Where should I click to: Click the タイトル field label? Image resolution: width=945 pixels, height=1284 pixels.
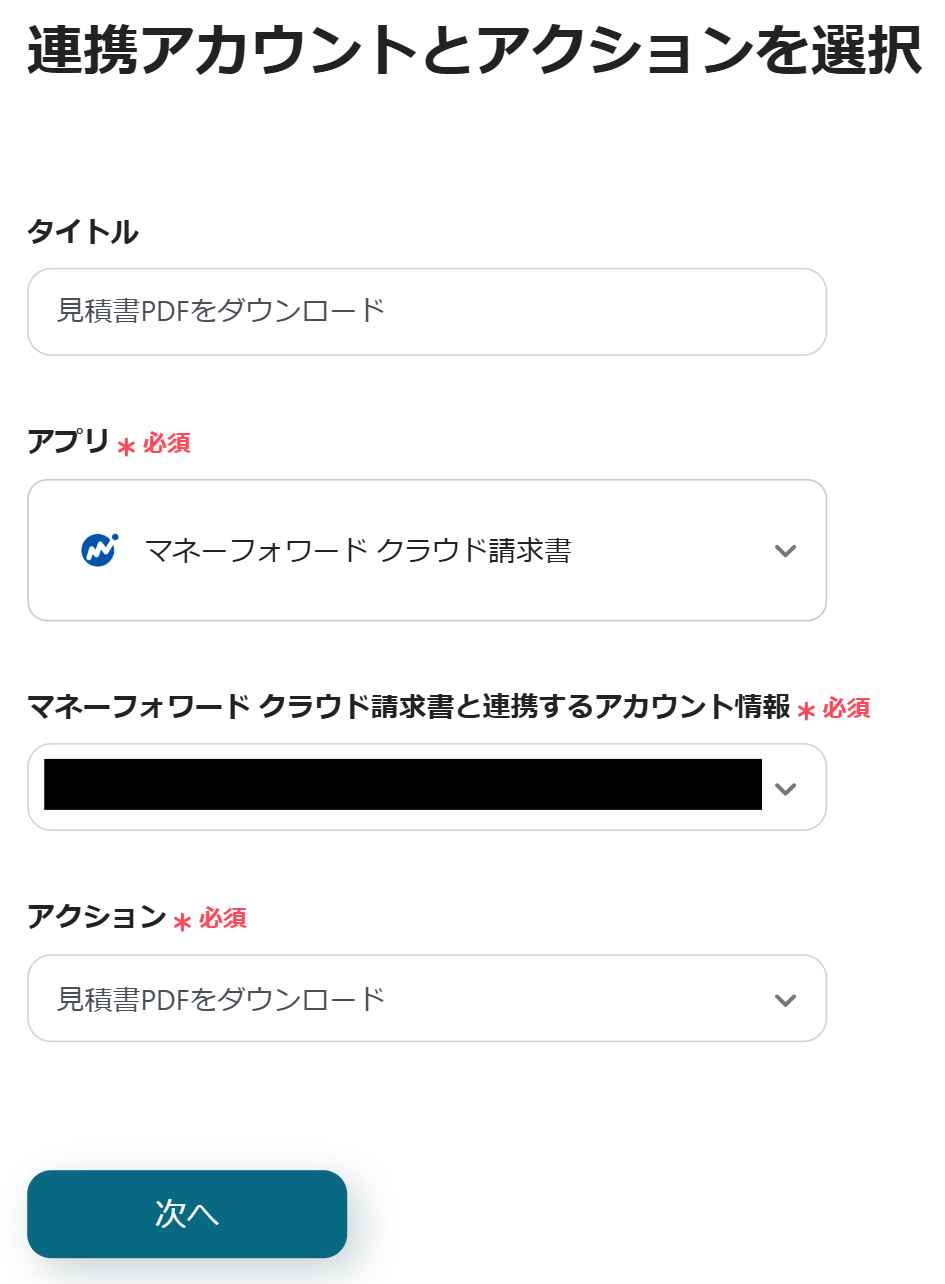(82, 232)
